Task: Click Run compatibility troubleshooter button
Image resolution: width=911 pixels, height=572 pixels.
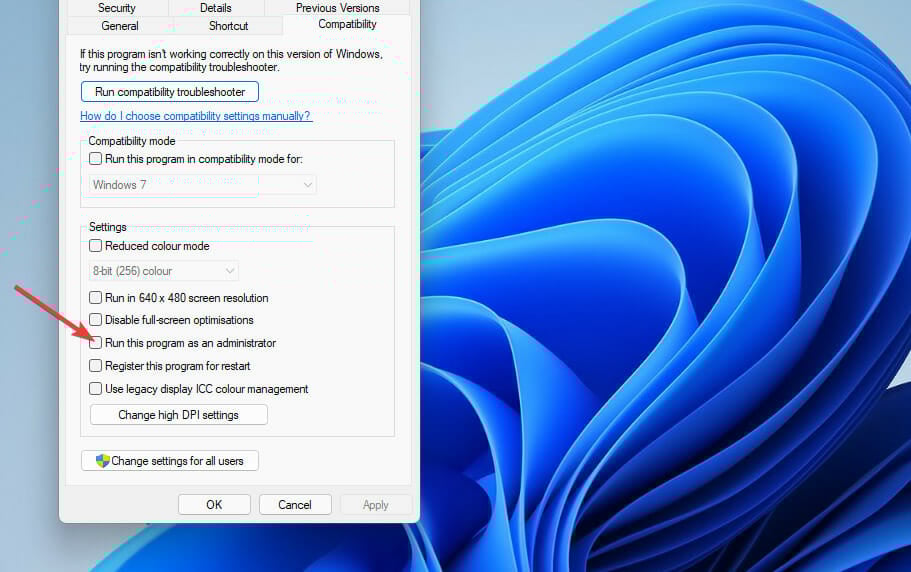Action: coord(170,92)
